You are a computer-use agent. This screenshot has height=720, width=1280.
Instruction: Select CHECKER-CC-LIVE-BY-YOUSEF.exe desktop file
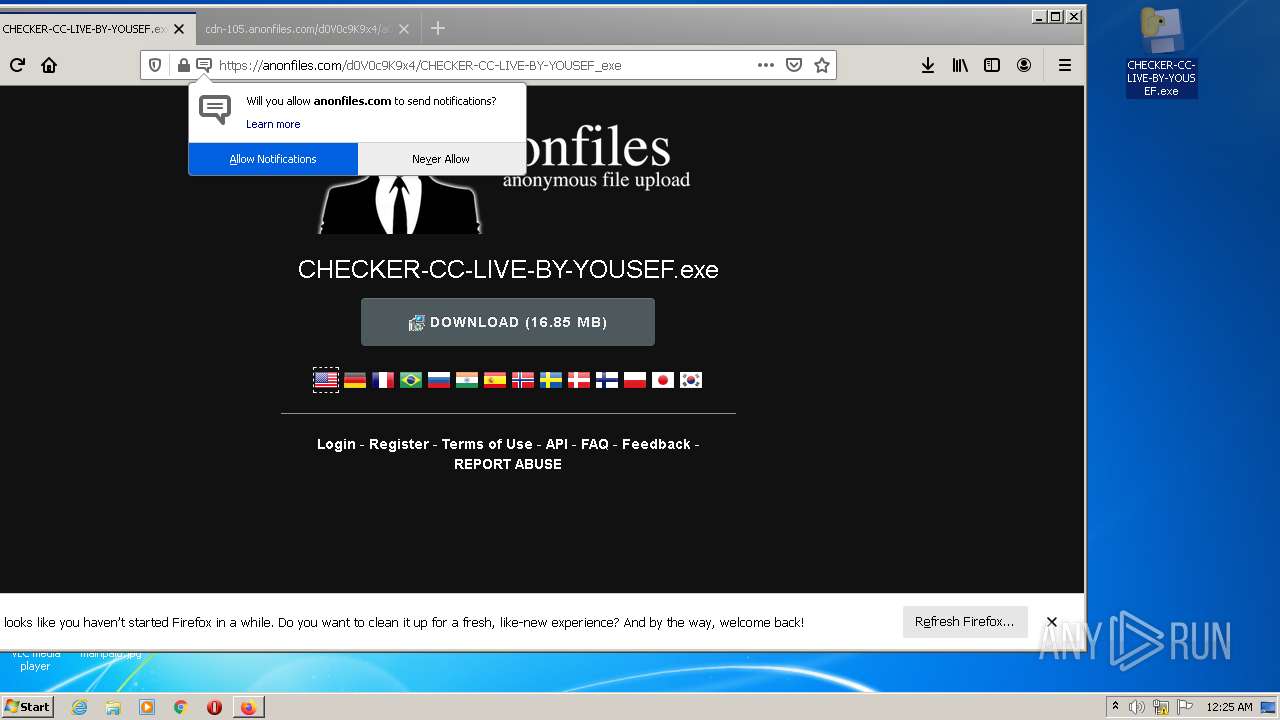[x=1161, y=53]
